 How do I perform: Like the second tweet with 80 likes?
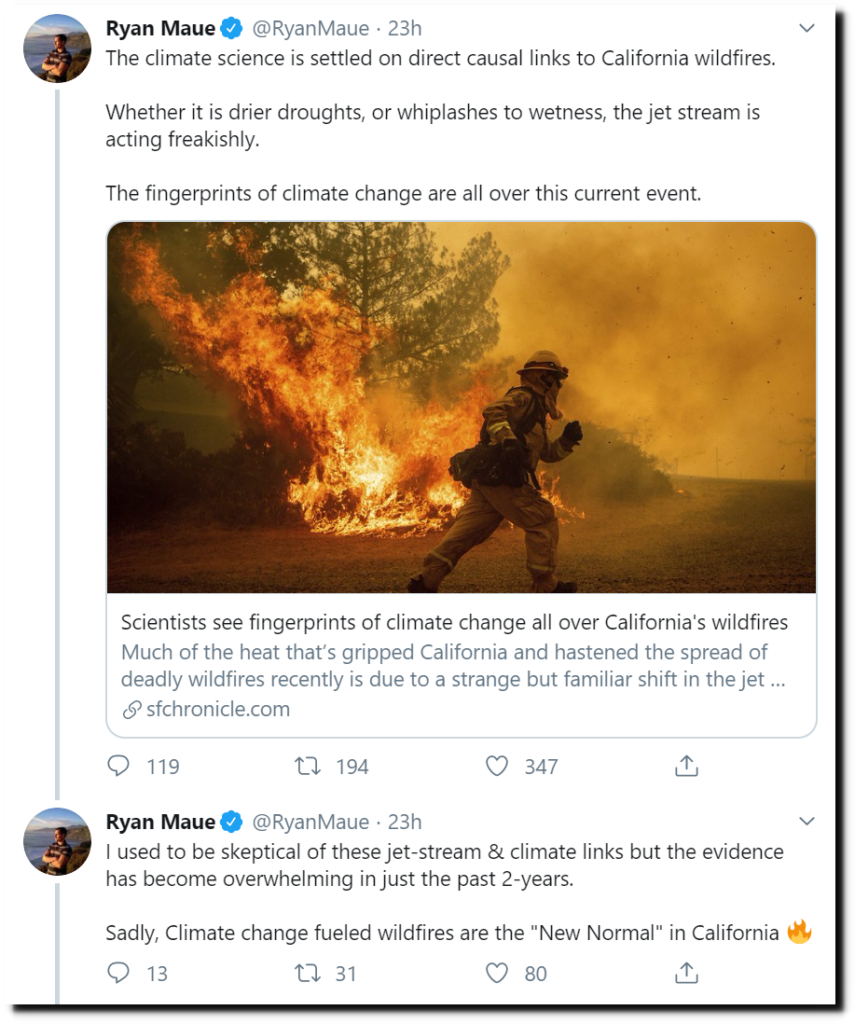pyautogui.click(x=497, y=972)
